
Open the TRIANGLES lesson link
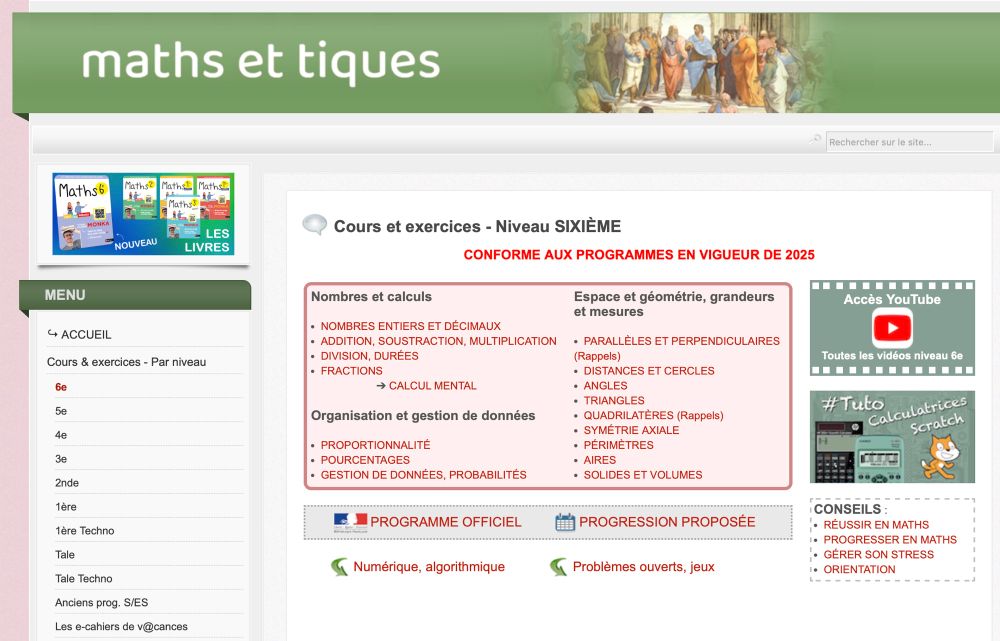coord(614,401)
